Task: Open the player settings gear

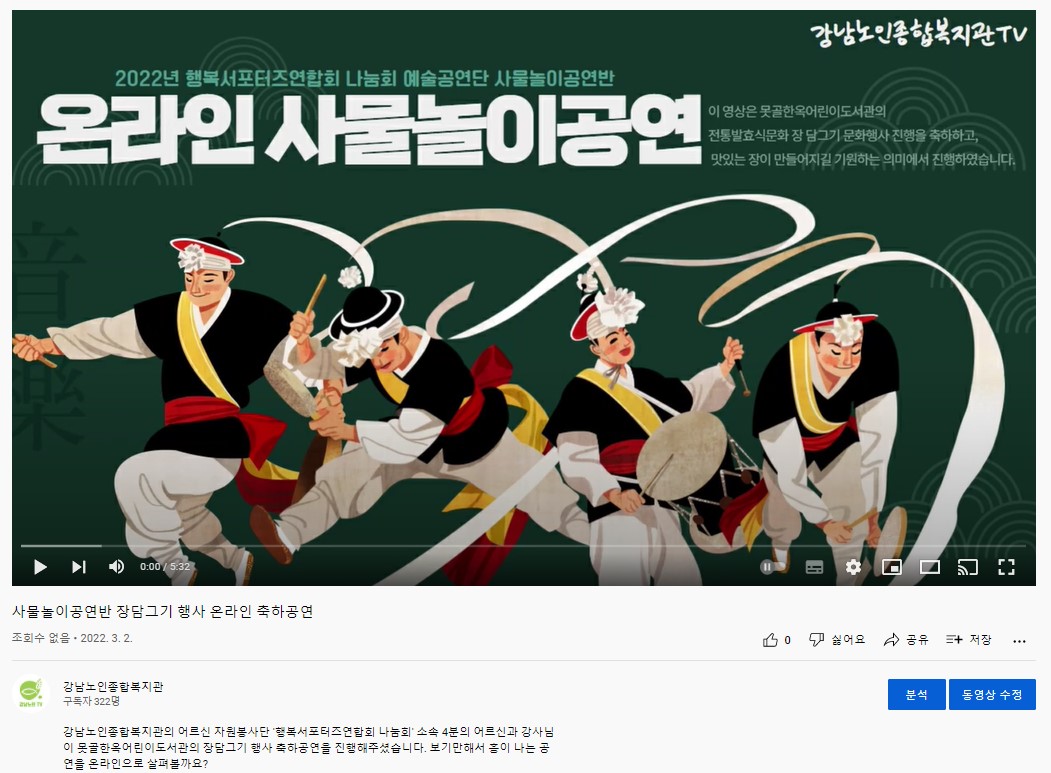Action: point(853,567)
